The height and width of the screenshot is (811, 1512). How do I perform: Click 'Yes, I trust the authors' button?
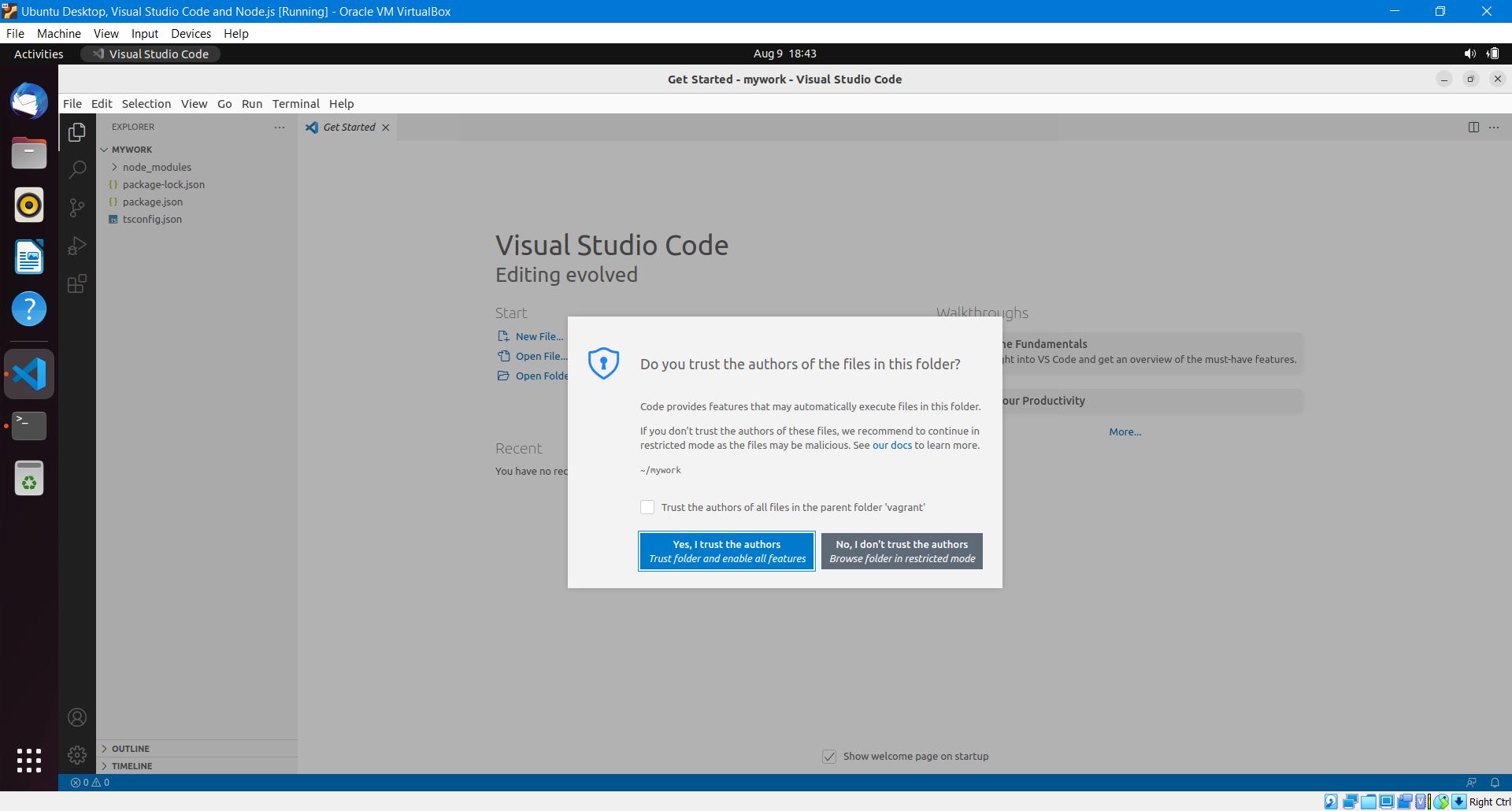[x=726, y=551]
